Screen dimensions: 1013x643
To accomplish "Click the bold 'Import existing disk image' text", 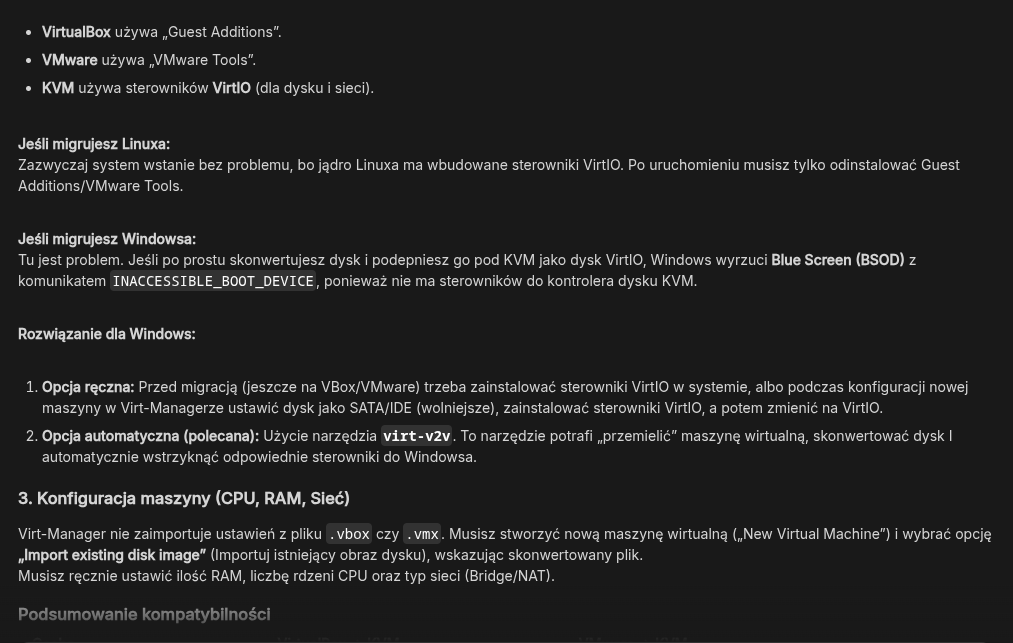I will pyautogui.click(x=112, y=555).
